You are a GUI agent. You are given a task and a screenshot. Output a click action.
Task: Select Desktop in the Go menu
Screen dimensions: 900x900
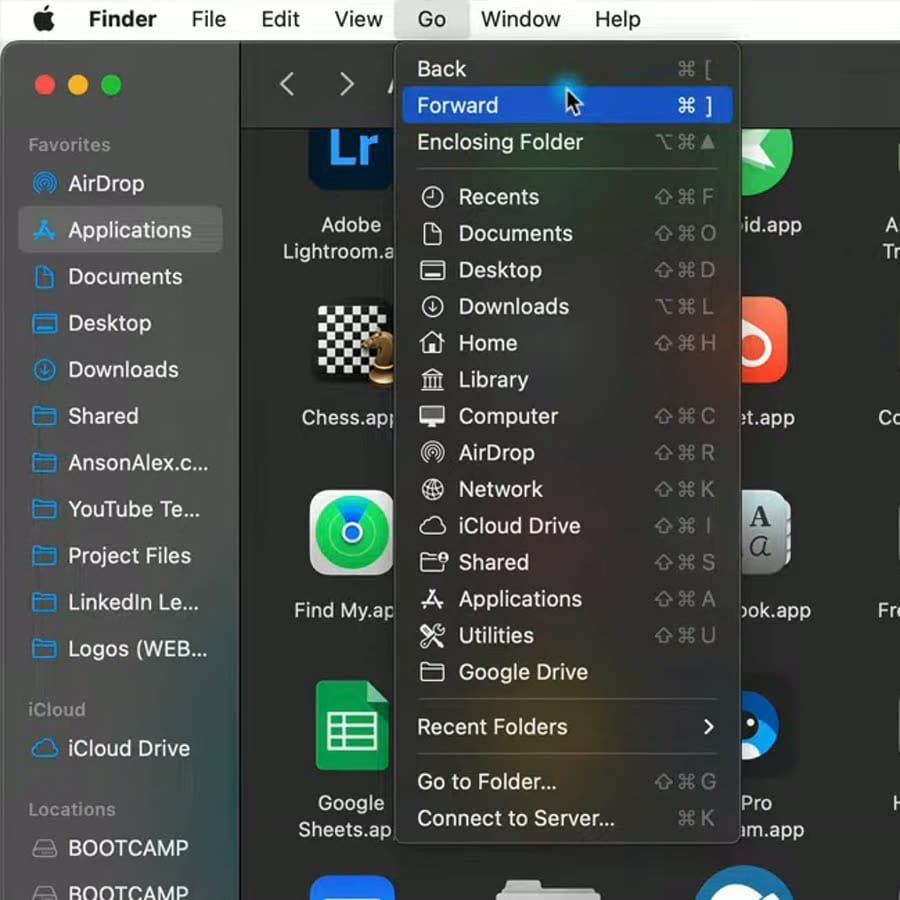[x=567, y=270]
